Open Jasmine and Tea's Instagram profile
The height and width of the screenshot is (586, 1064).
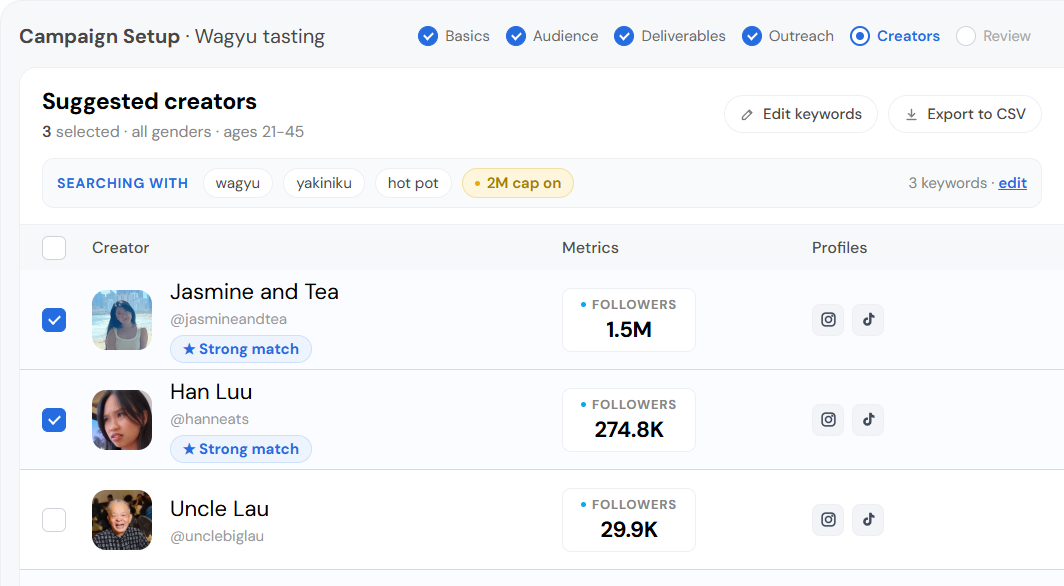828,319
